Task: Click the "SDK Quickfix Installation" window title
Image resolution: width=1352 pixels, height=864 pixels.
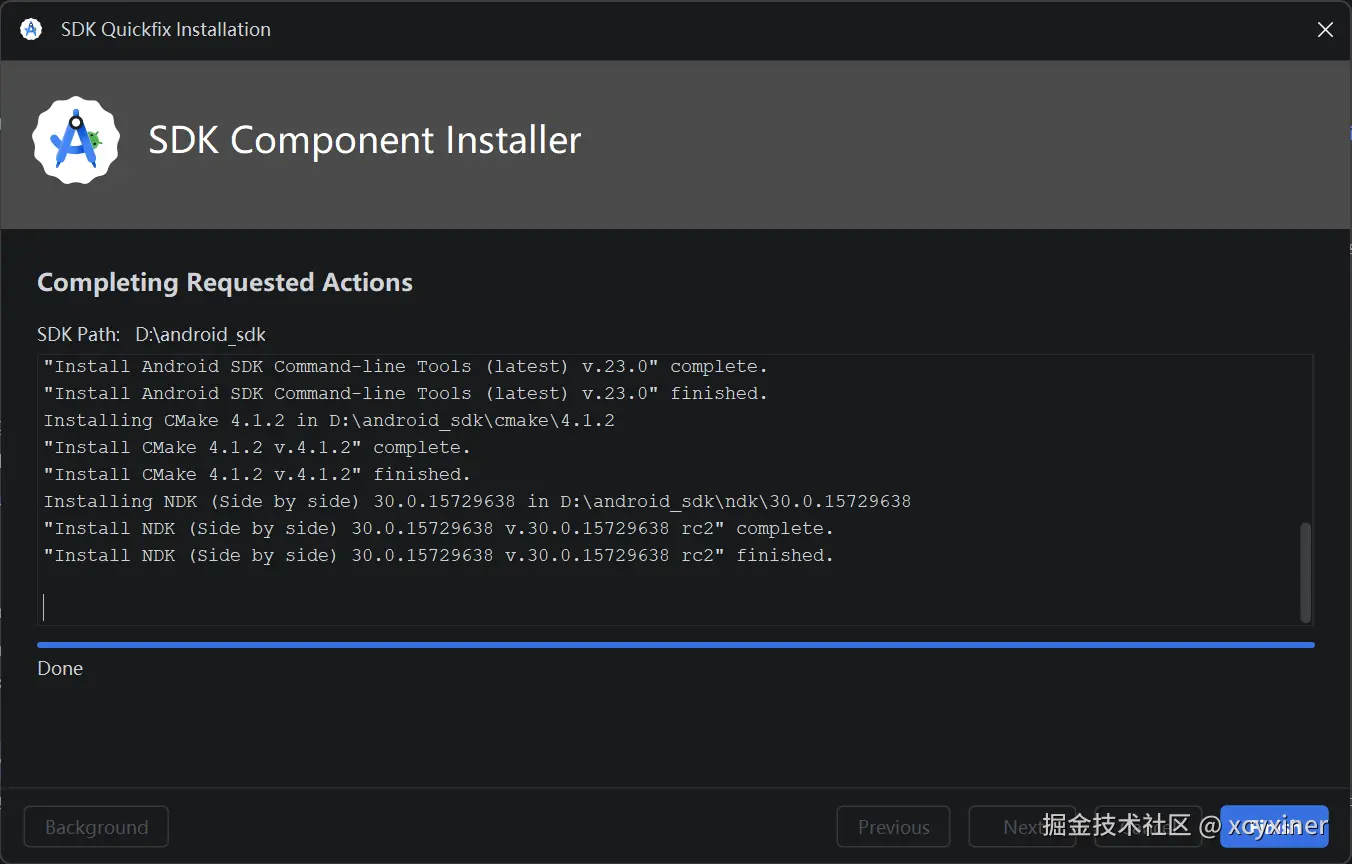Action: pos(166,29)
